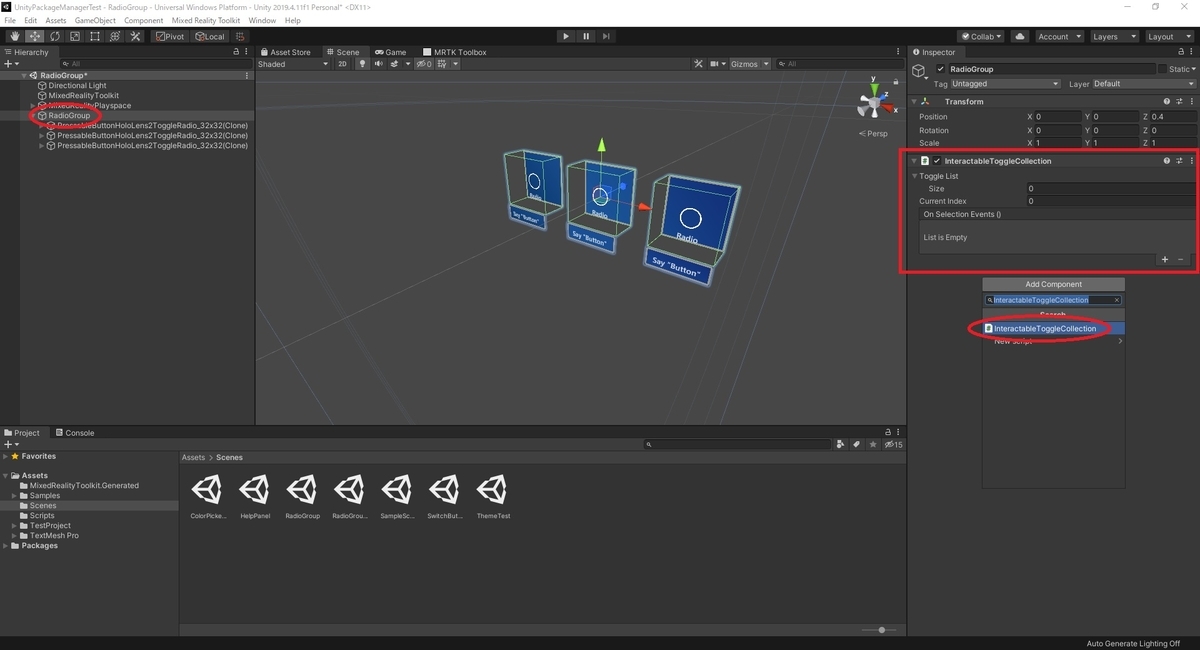Open the Layout dropdown in top toolbar
The image size is (1200, 650).
tap(1169, 36)
